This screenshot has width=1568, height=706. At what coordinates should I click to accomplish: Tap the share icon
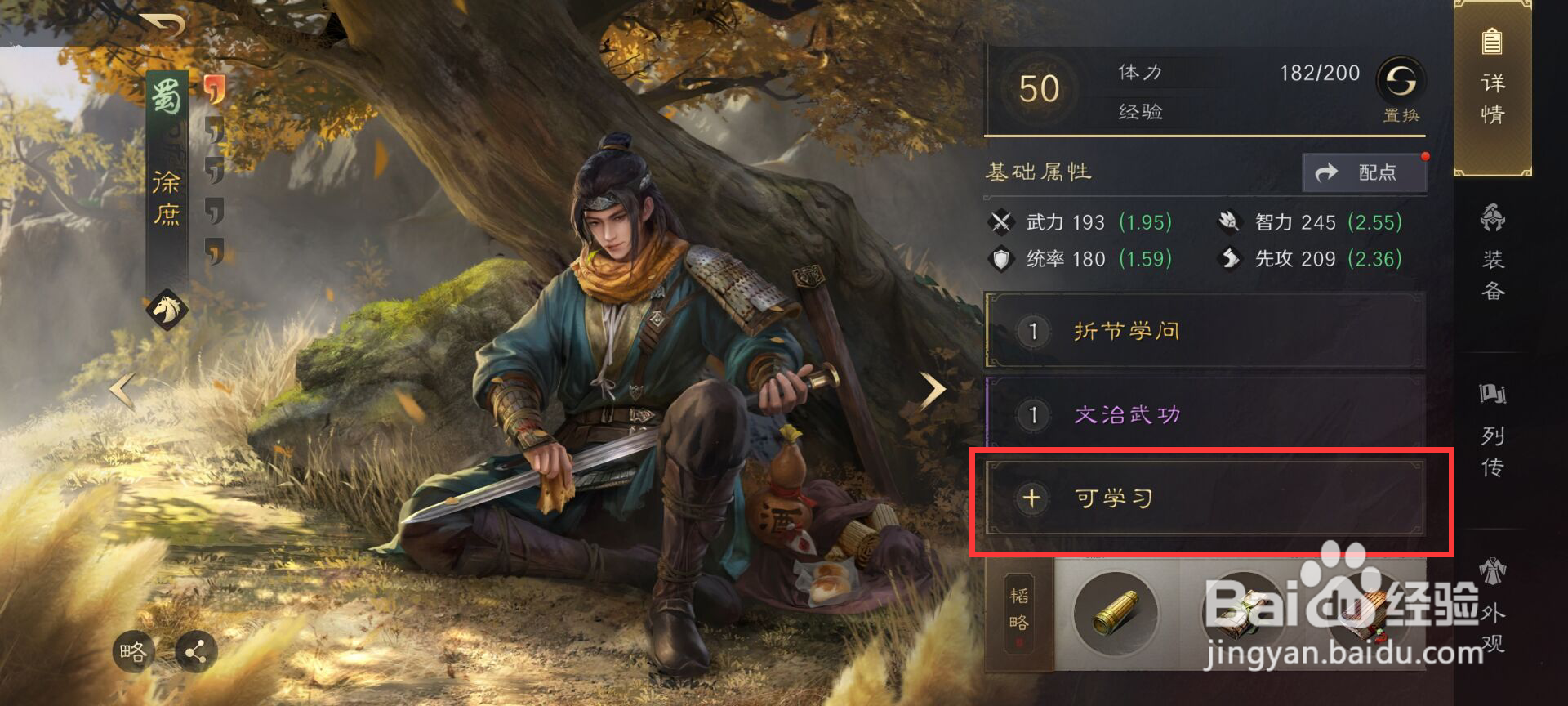click(196, 652)
